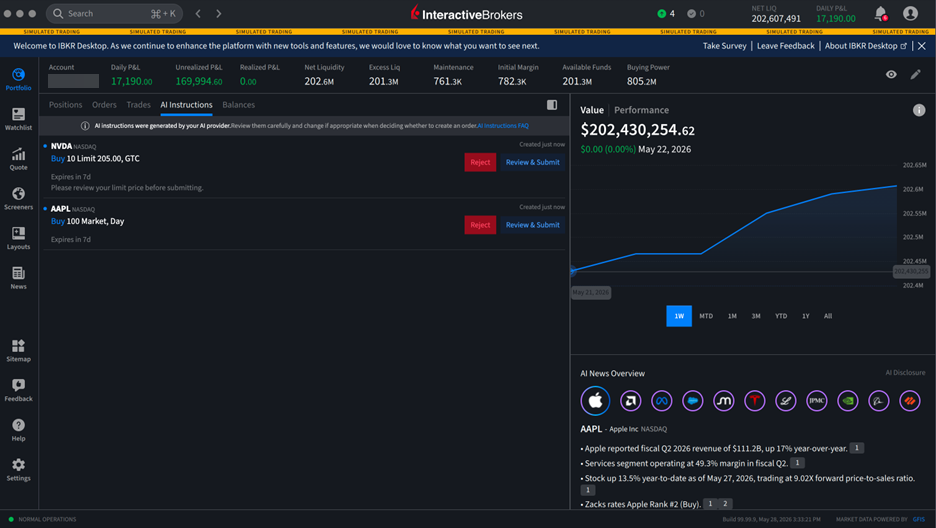Viewport: 936px width, 528px height.
Task: Select the AMD logo in AI News Overview
Action: [x=630, y=401]
